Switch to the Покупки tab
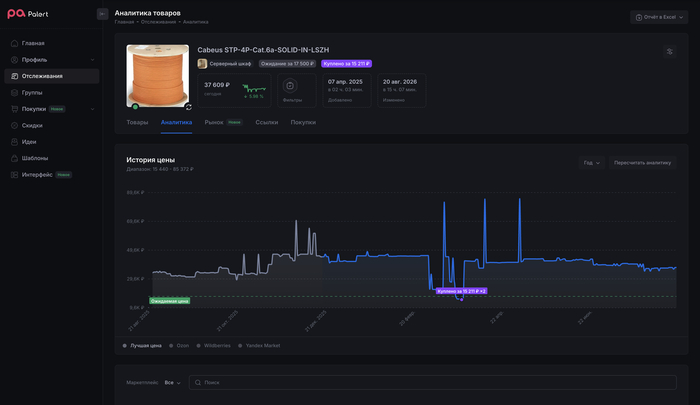 pyautogui.click(x=303, y=122)
